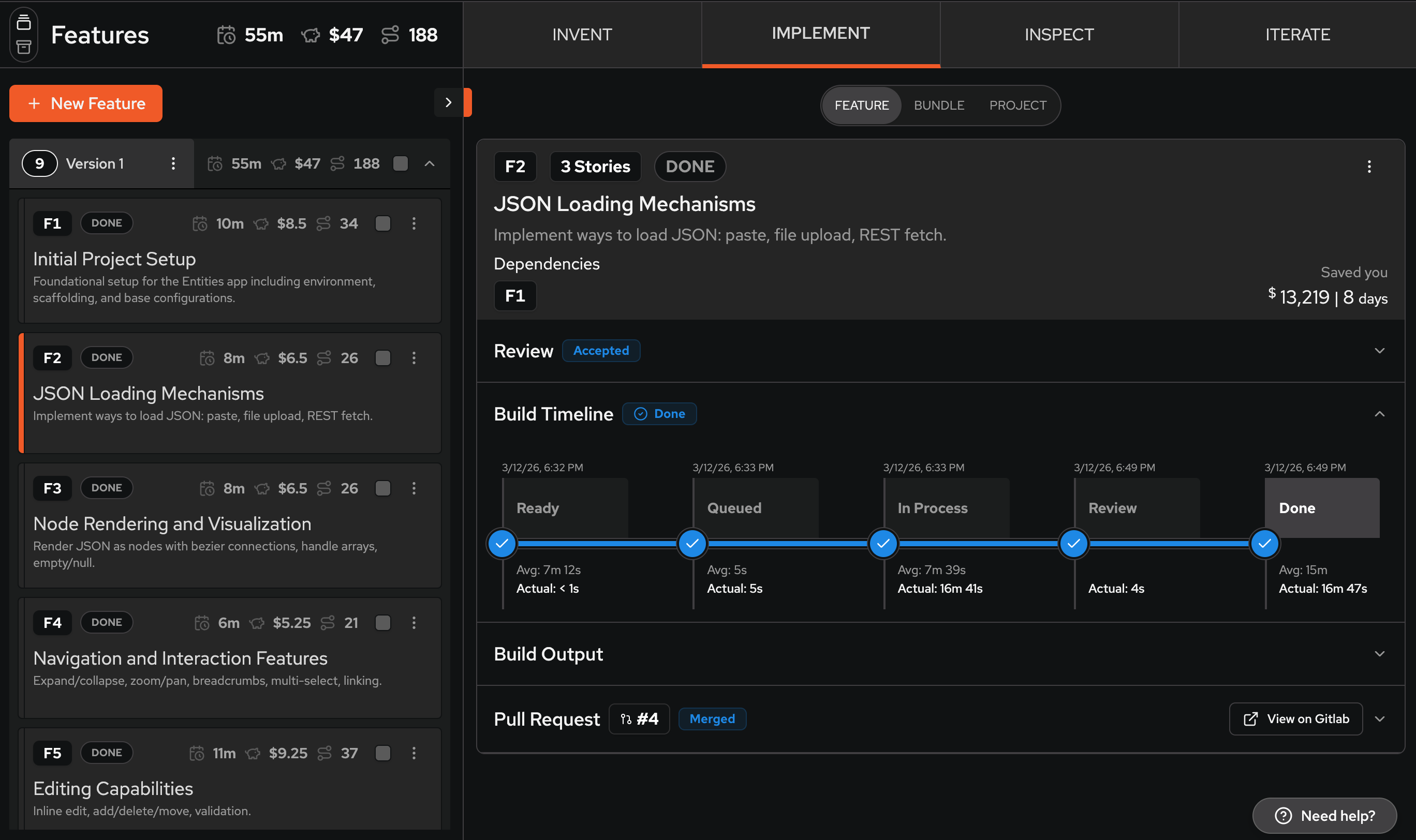Switch to the INSPECT tab

1058,34
